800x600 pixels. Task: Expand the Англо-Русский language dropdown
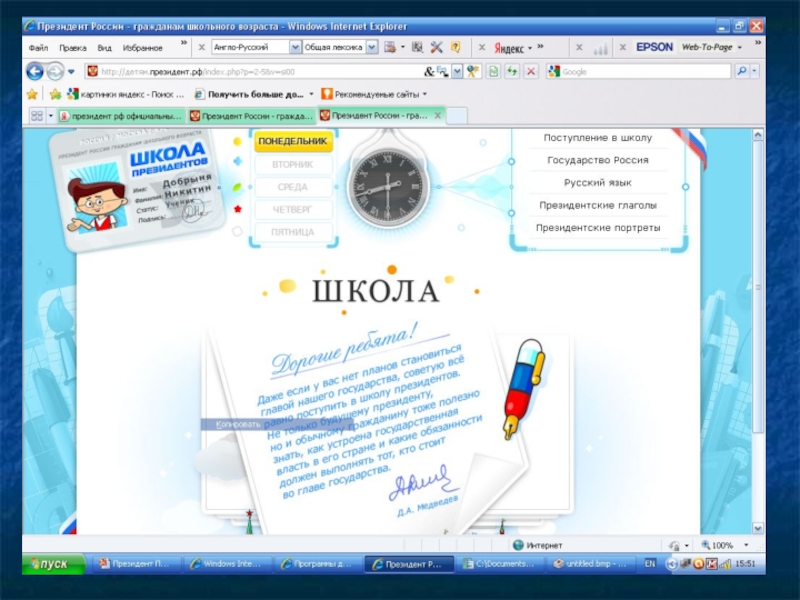pyautogui.click(x=295, y=47)
